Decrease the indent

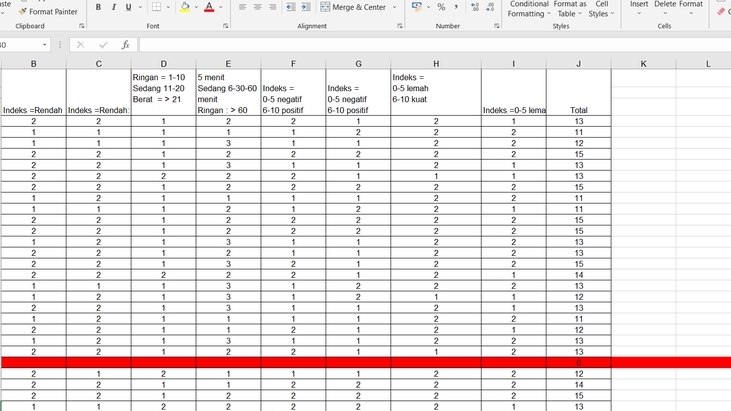[x=290, y=7]
